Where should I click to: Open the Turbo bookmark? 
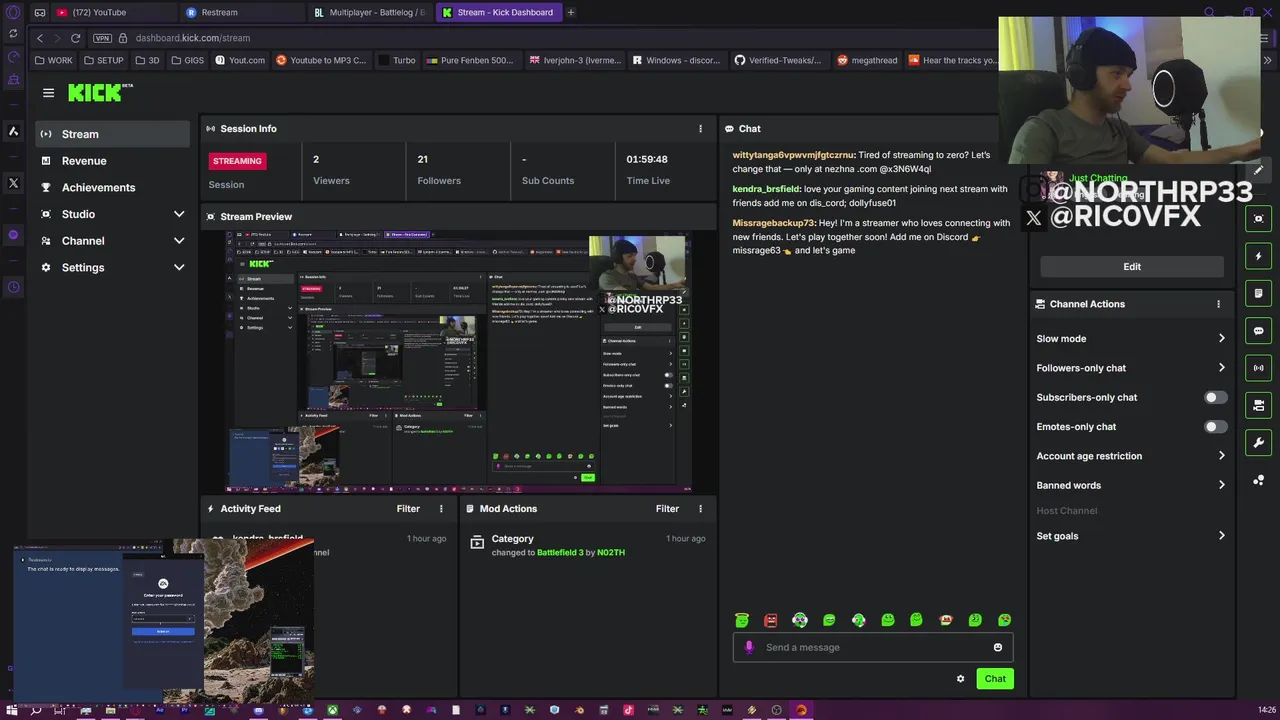click(x=397, y=60)
